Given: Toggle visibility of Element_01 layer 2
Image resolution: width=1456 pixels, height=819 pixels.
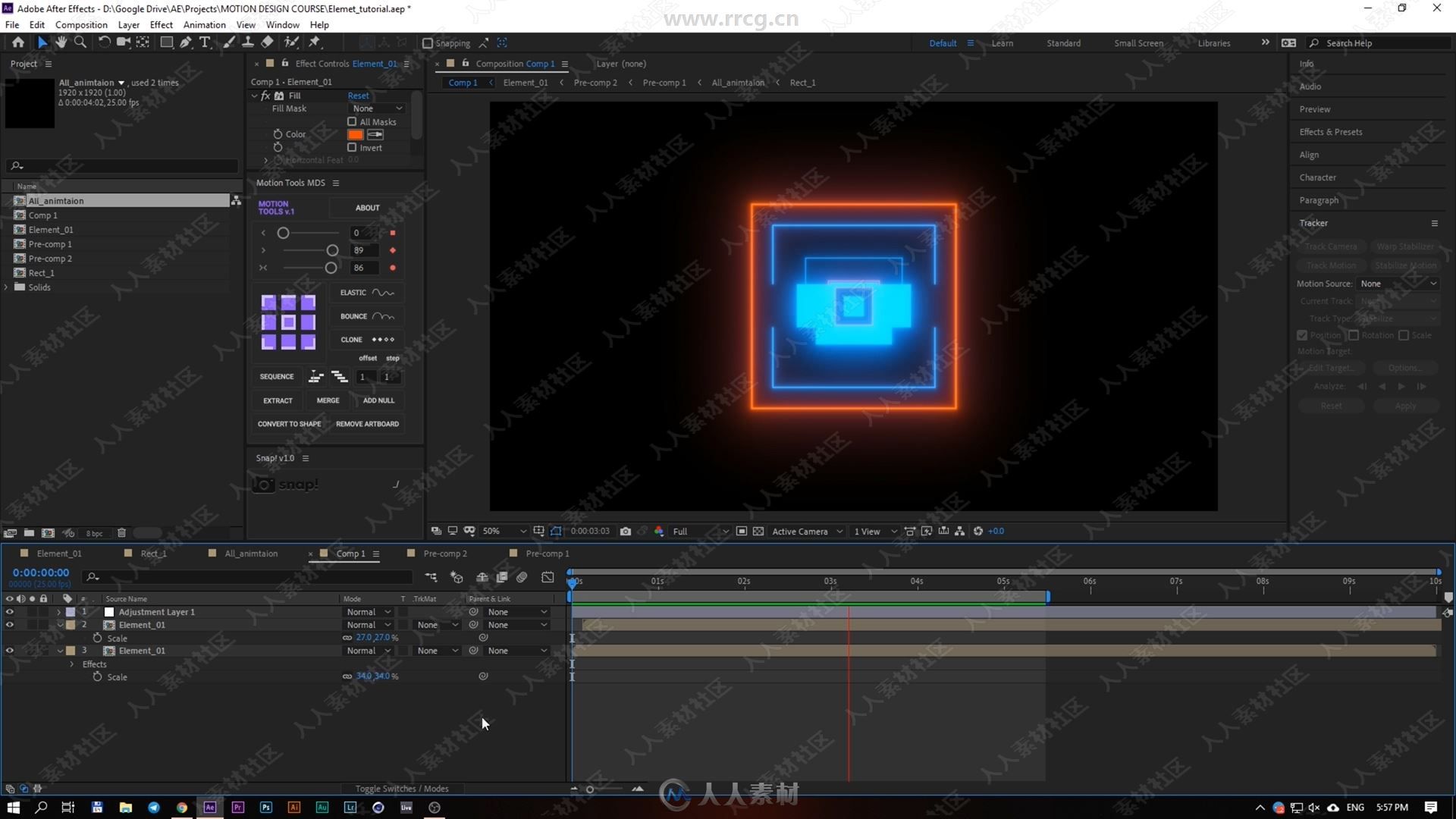Looking at the screenshot, I should click(x=10, y=624).
